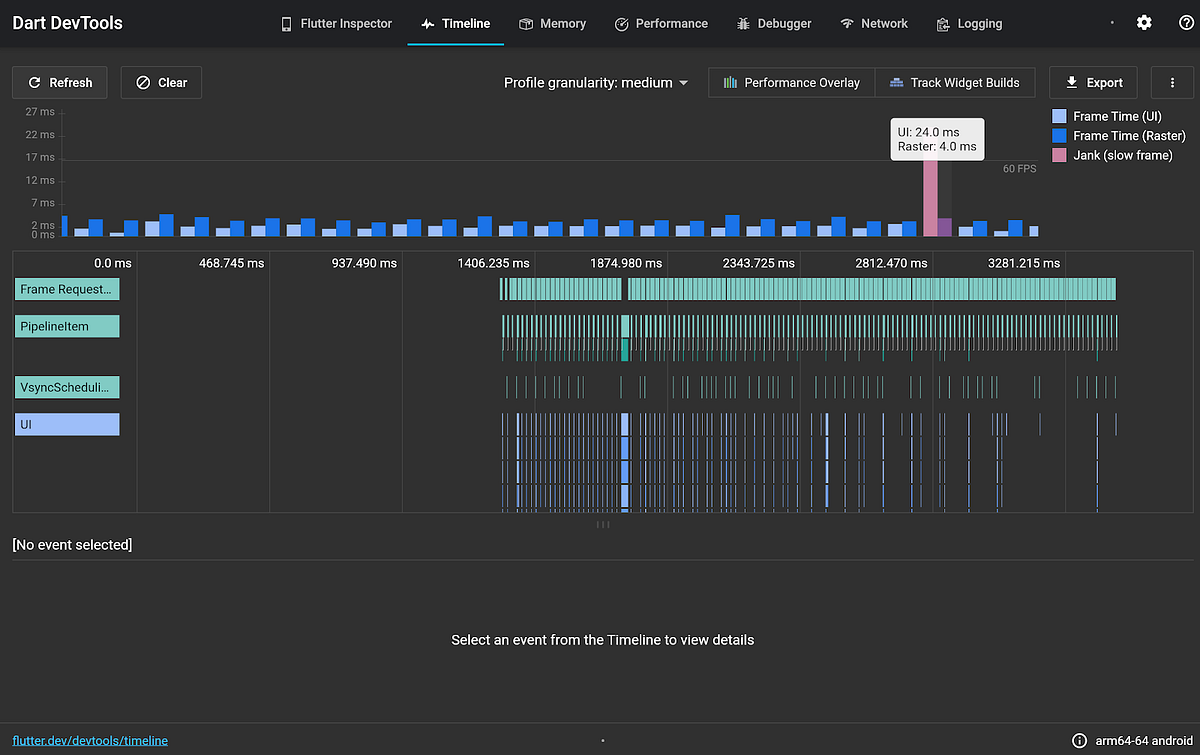Toggle Track Widget Builds
The image size is (1200, 755).
(955, 83)
